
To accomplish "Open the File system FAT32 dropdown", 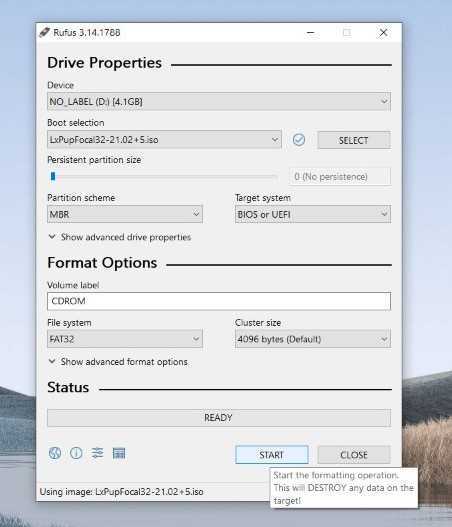I will point(125,339).
